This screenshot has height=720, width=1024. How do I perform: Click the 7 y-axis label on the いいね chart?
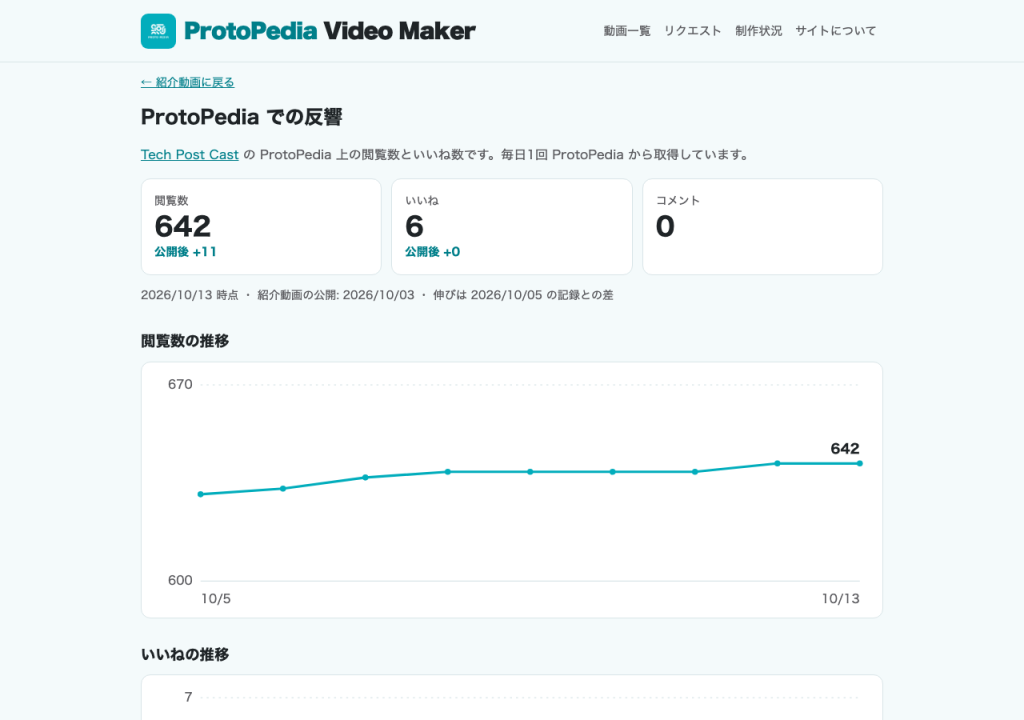coord(188,697)
